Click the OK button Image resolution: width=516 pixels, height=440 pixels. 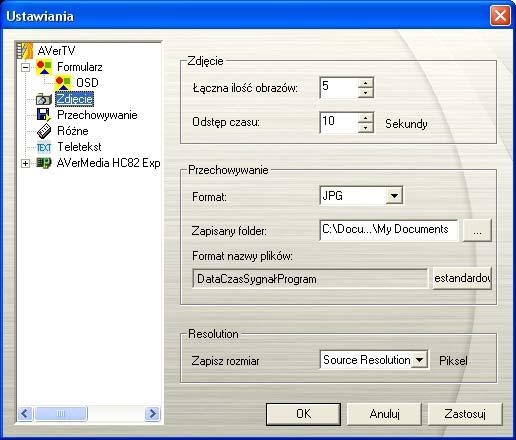[x=303, y=414]
